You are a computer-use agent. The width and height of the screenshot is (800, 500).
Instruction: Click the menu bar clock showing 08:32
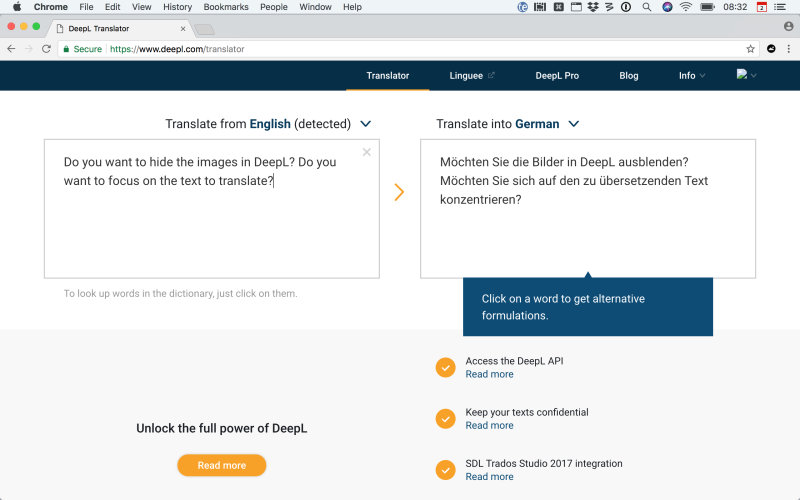(x=735, y=7)
